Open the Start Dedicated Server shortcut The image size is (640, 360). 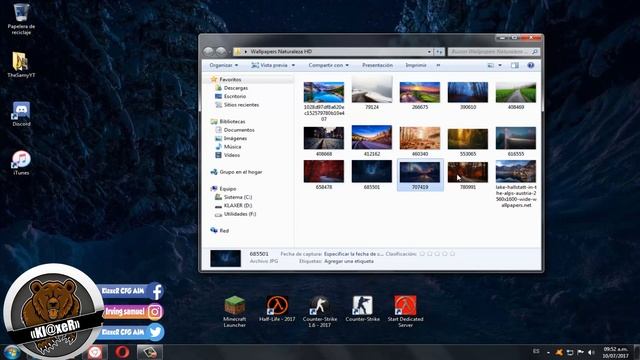pos(405,312)
